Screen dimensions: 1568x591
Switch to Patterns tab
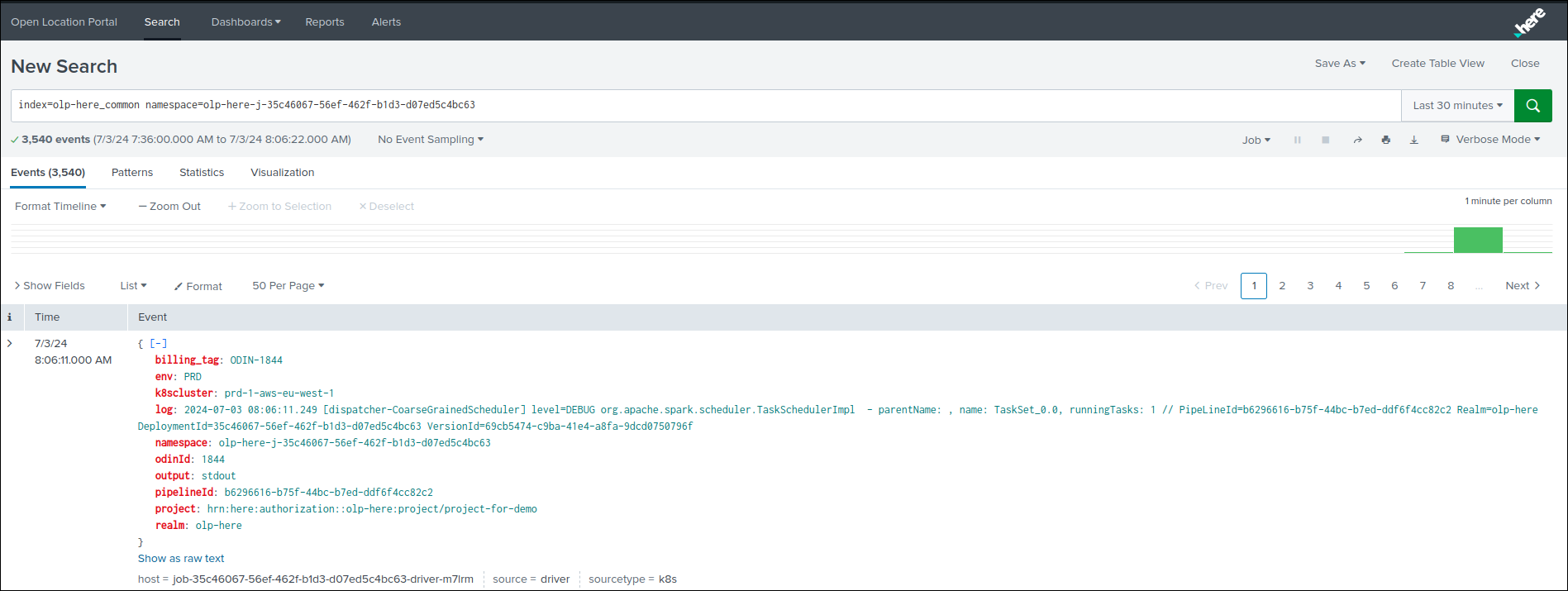pos(132,173)
